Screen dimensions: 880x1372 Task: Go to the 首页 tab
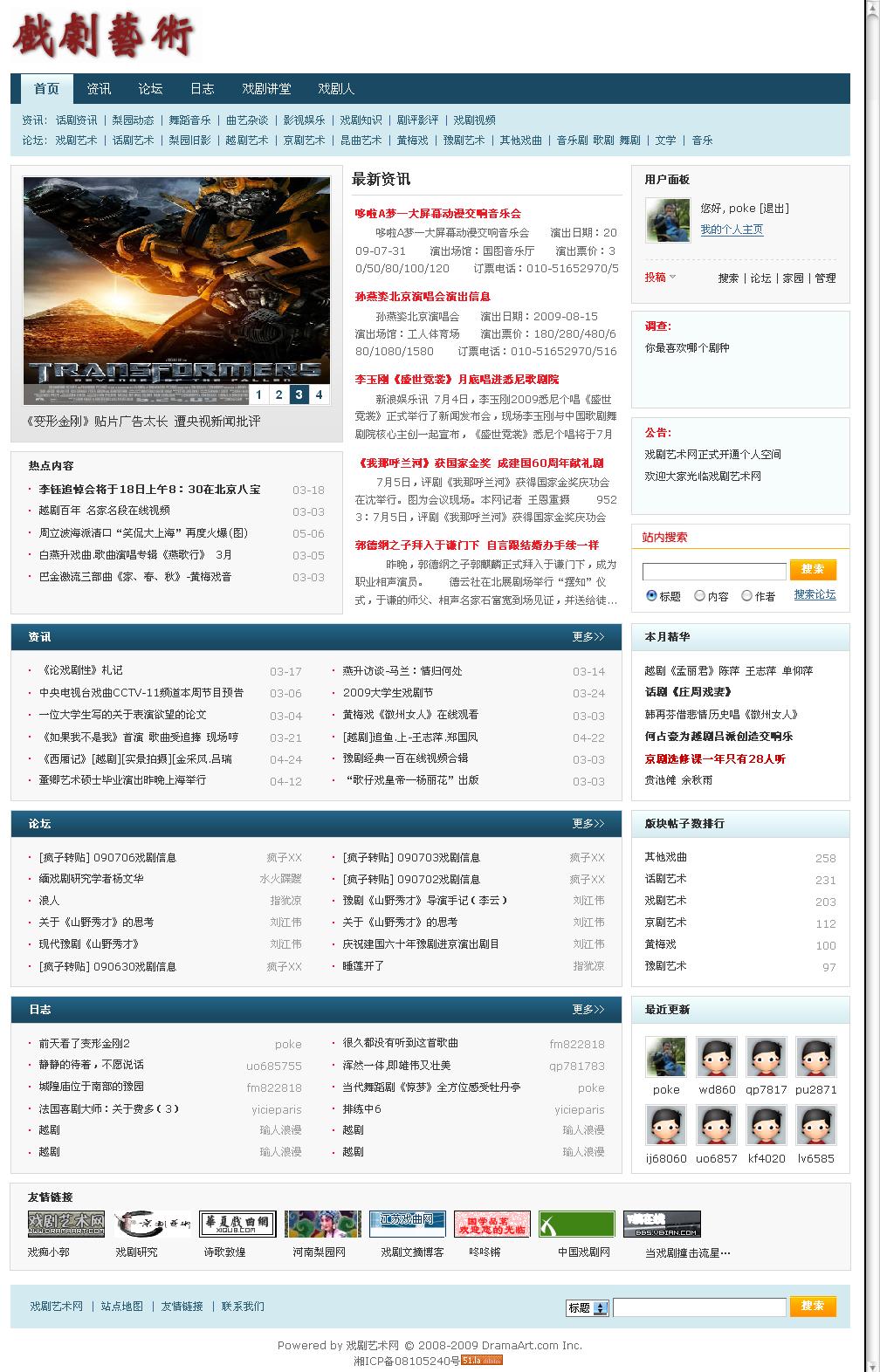coord(46,88)
